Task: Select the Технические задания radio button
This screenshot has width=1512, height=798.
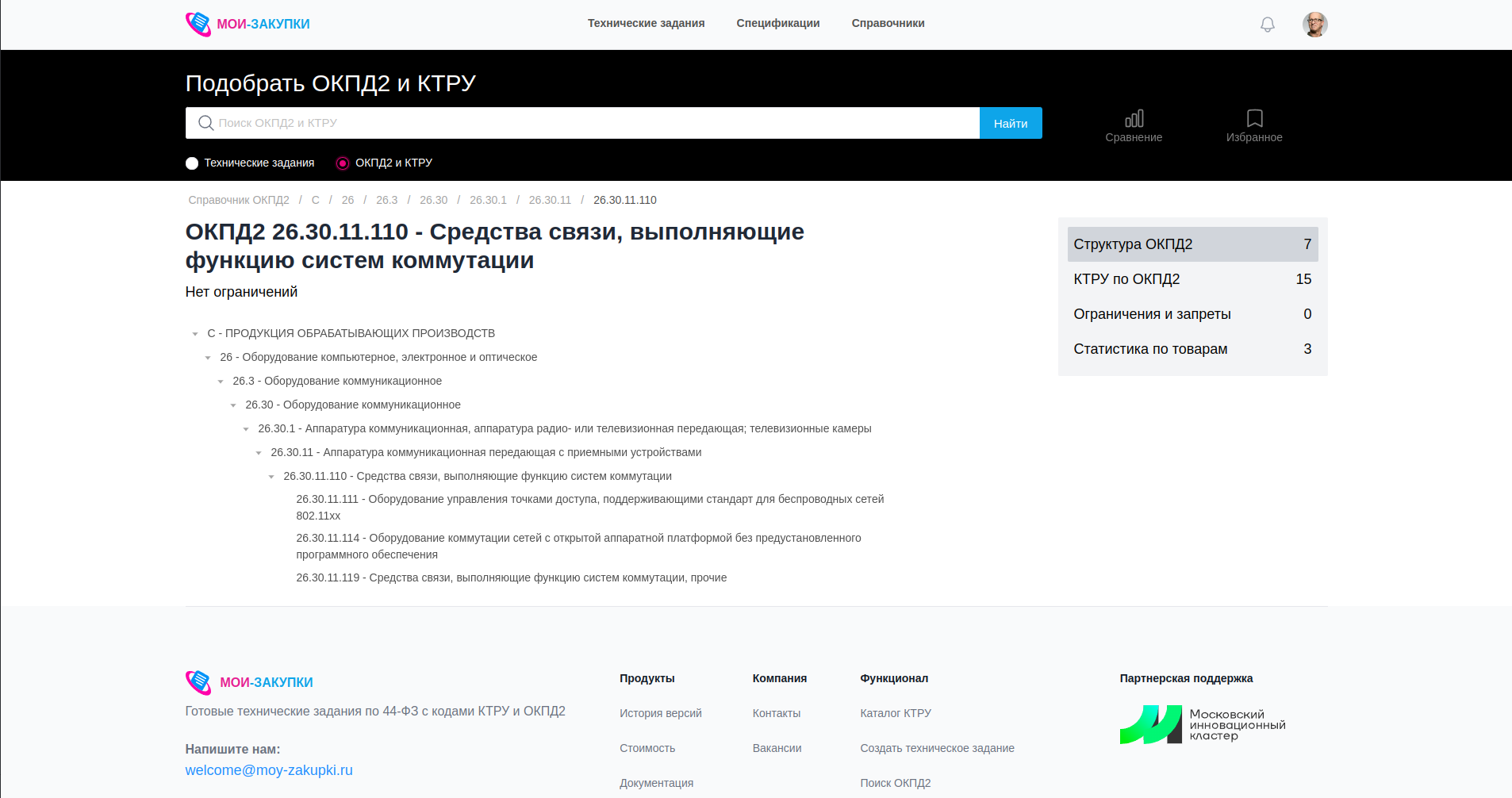Action: (x=192, y=163)
